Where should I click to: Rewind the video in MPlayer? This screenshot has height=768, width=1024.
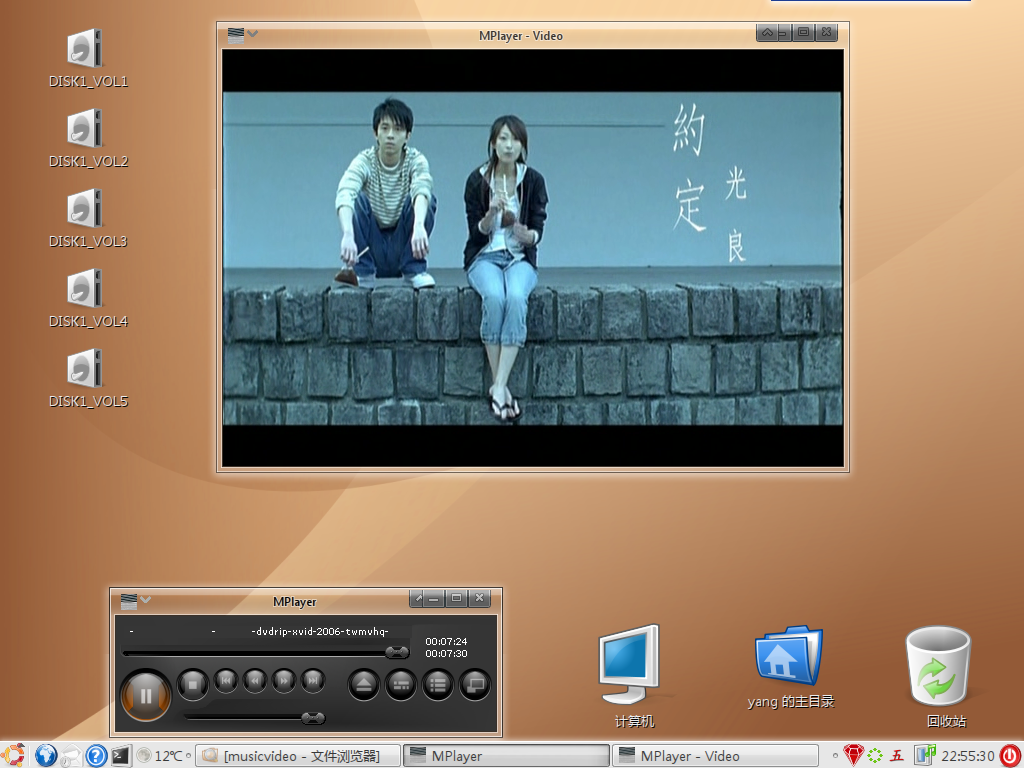(x=255, y=680)
